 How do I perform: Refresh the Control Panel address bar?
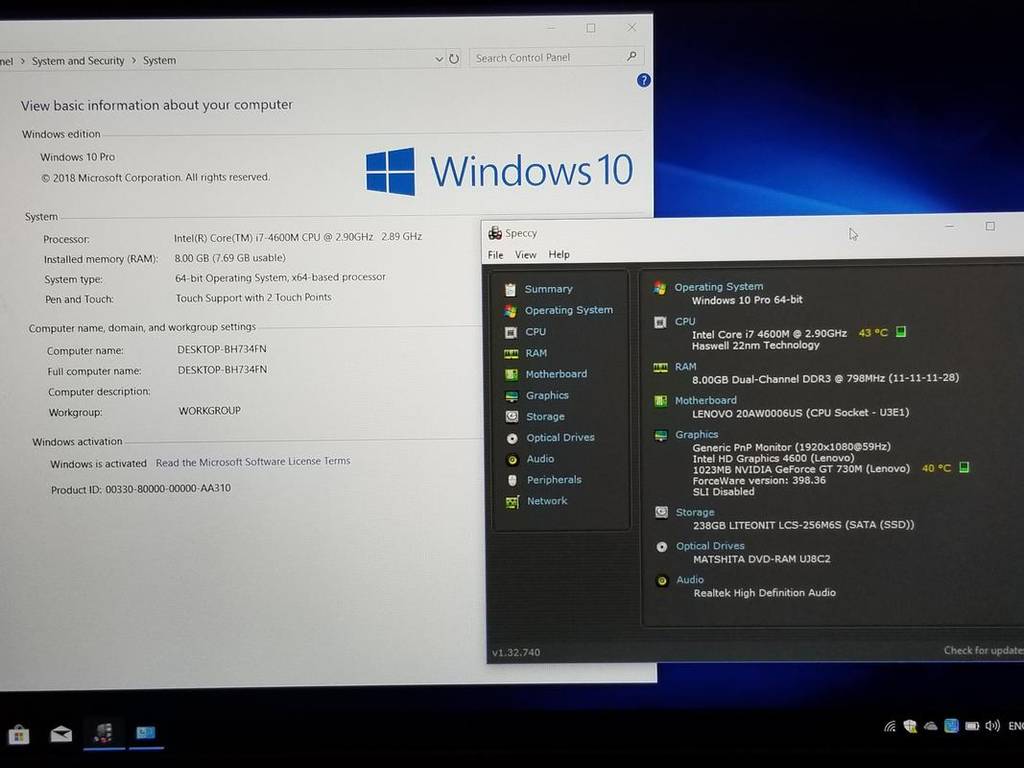tap(454, 59)
